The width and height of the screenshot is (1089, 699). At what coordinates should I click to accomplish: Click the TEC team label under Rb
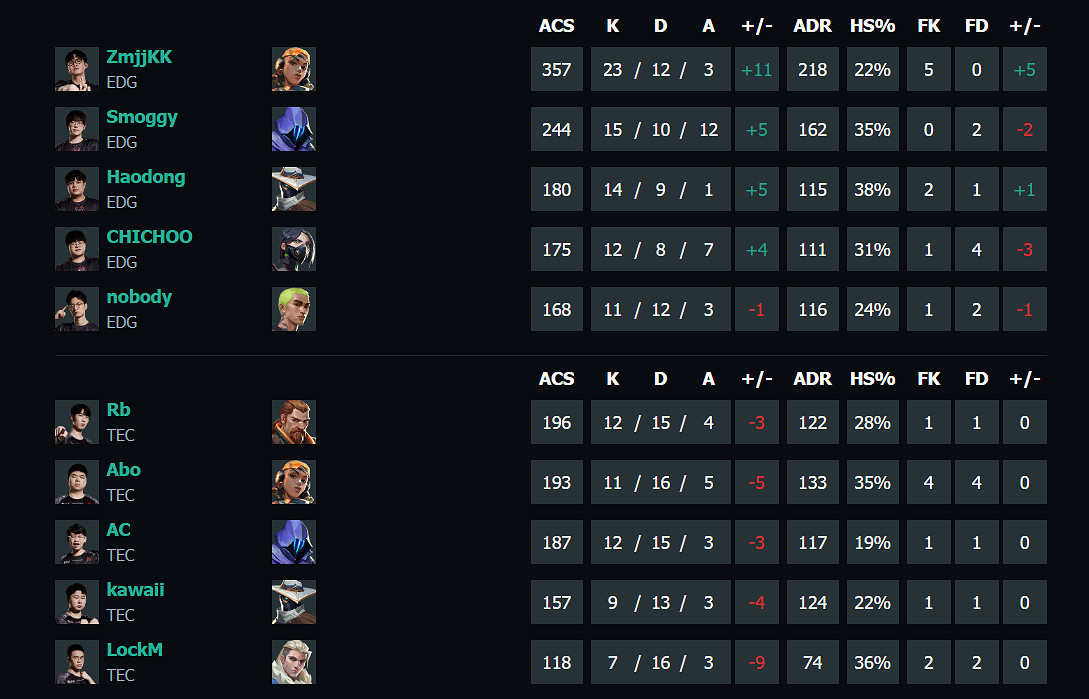point(121,435)
